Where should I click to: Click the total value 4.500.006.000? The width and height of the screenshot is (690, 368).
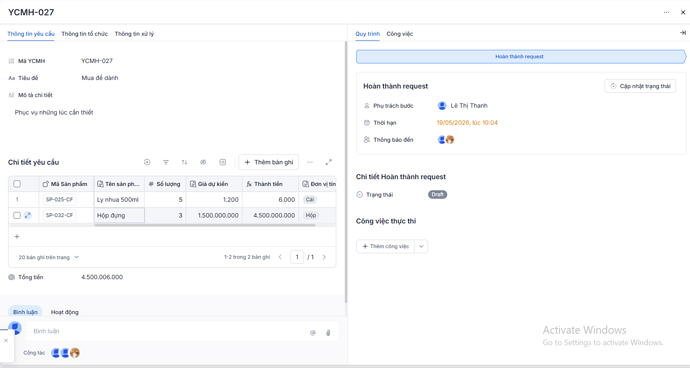pos(102,277)
